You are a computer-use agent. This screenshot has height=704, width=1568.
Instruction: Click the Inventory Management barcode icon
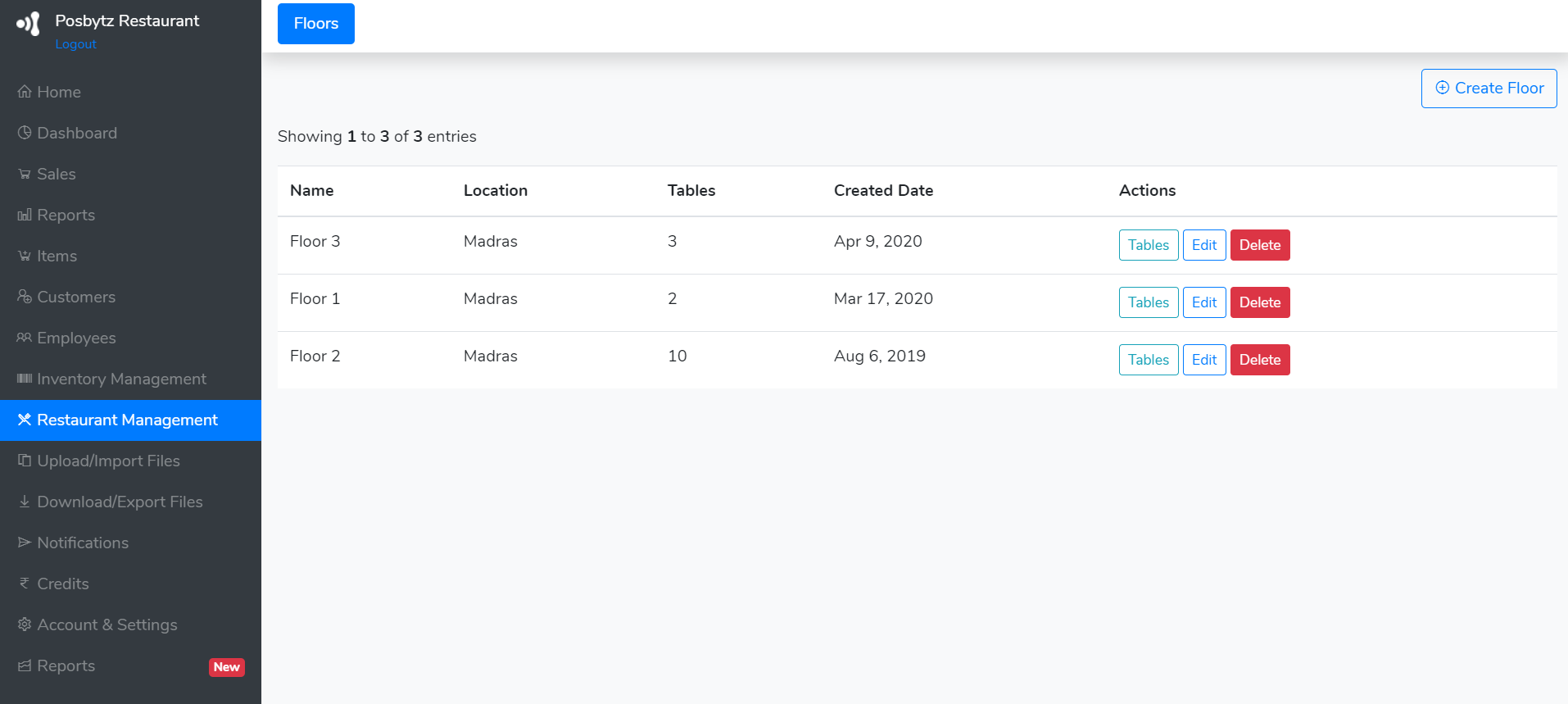point(25,379)
